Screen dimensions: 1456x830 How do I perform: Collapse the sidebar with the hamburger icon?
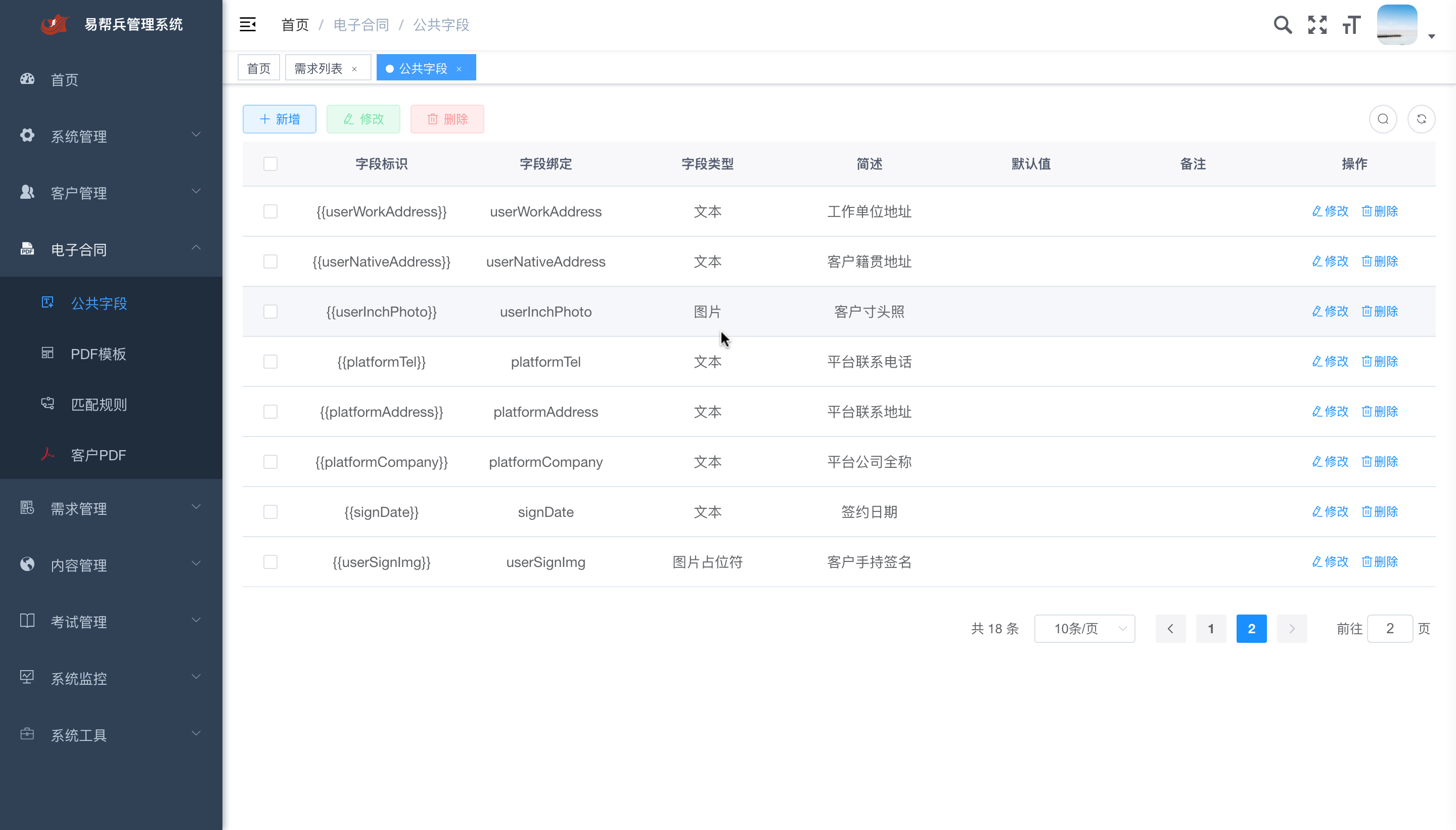[247, 24]
